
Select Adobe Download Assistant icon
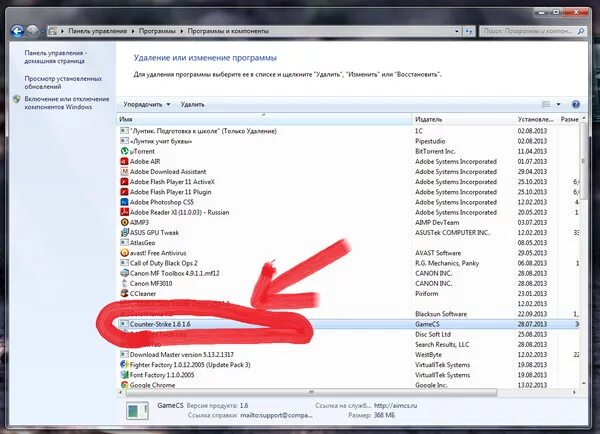(x=124, y=171)
